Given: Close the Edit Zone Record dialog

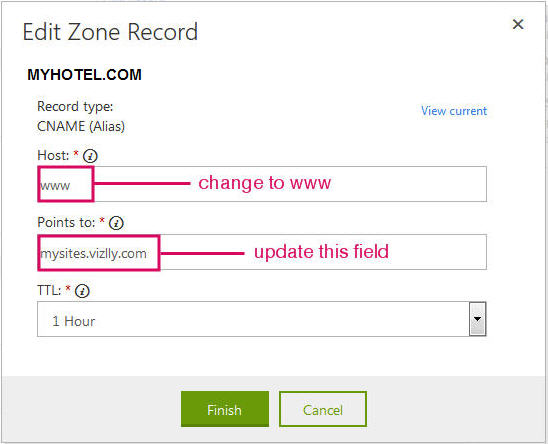Looking at the screenshot, I should (518, 24).
